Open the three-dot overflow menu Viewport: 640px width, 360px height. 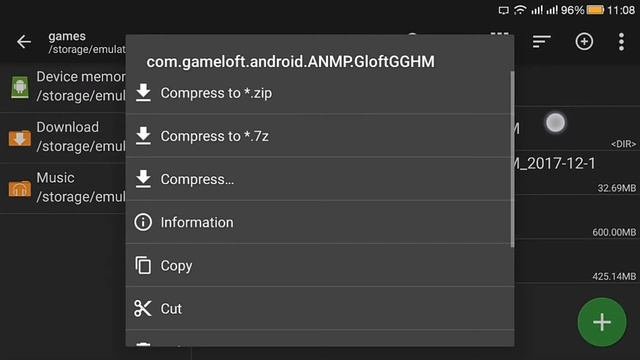621,42
